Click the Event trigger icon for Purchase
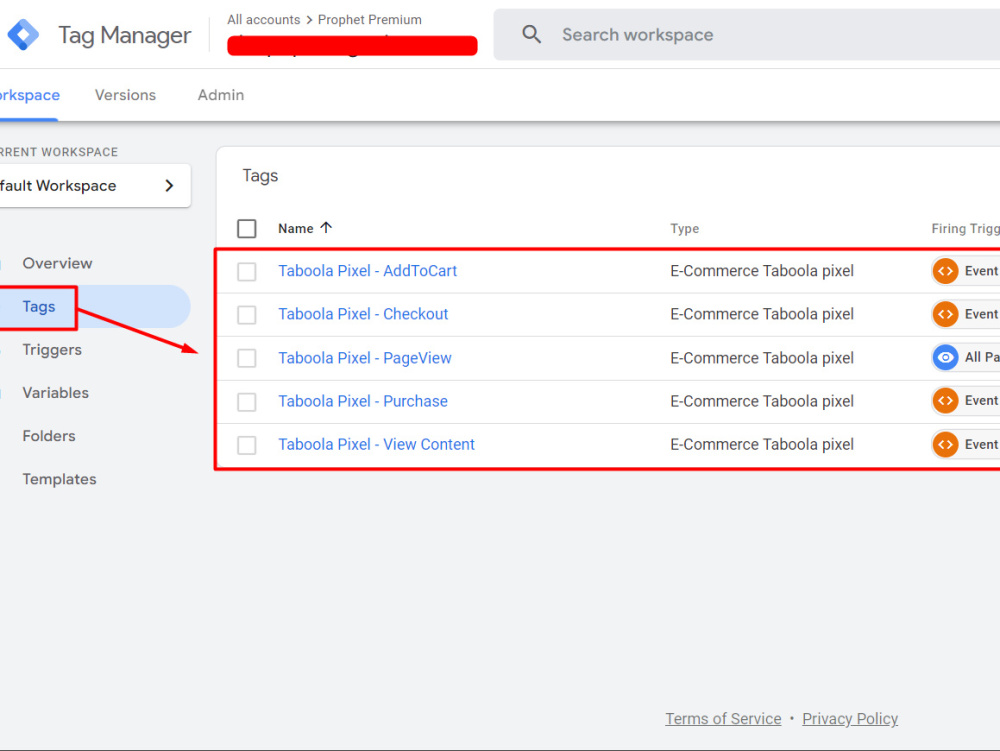Screen dimensions: 1000x751 tap(945, 401)
